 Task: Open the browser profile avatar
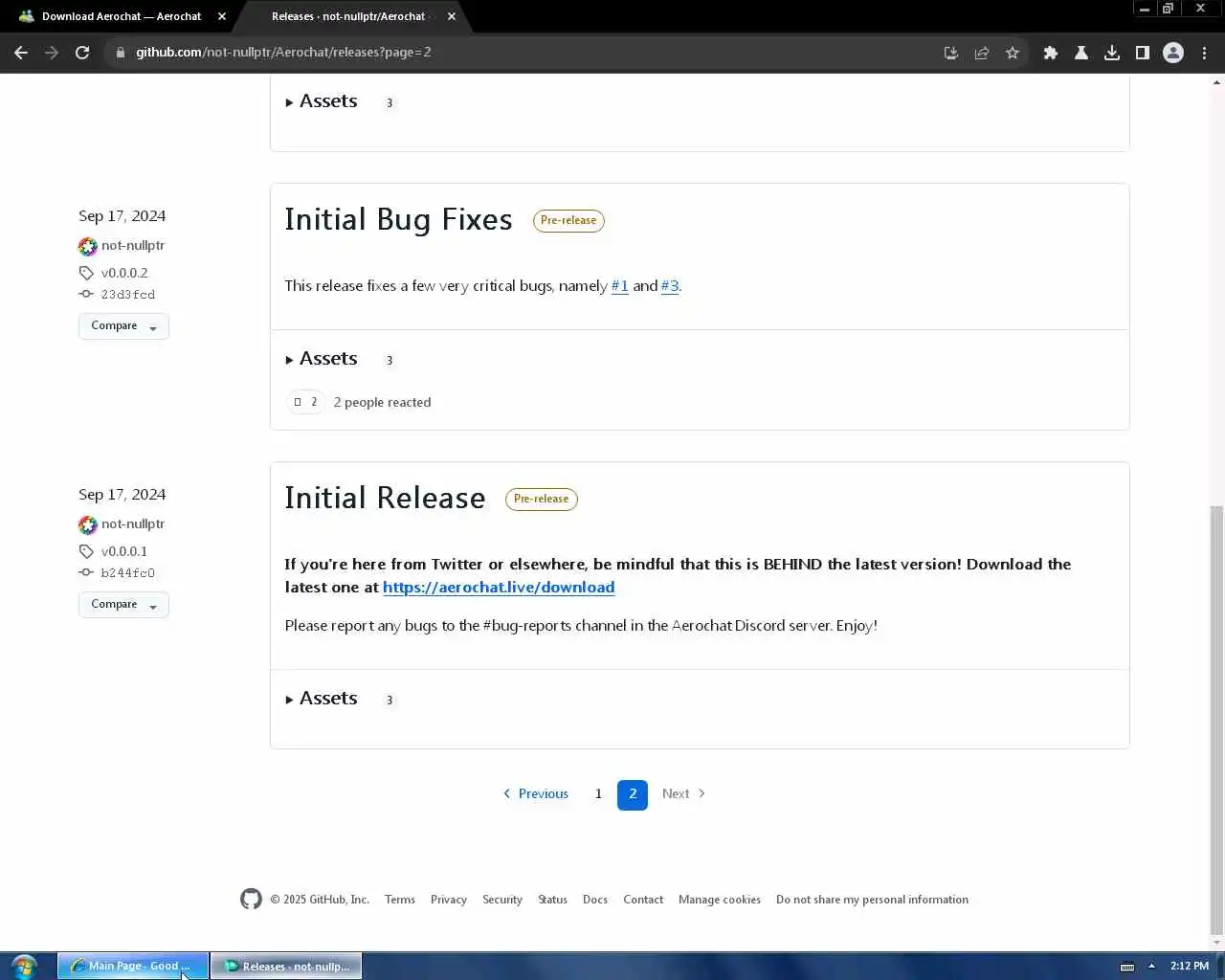(1173, 53)
